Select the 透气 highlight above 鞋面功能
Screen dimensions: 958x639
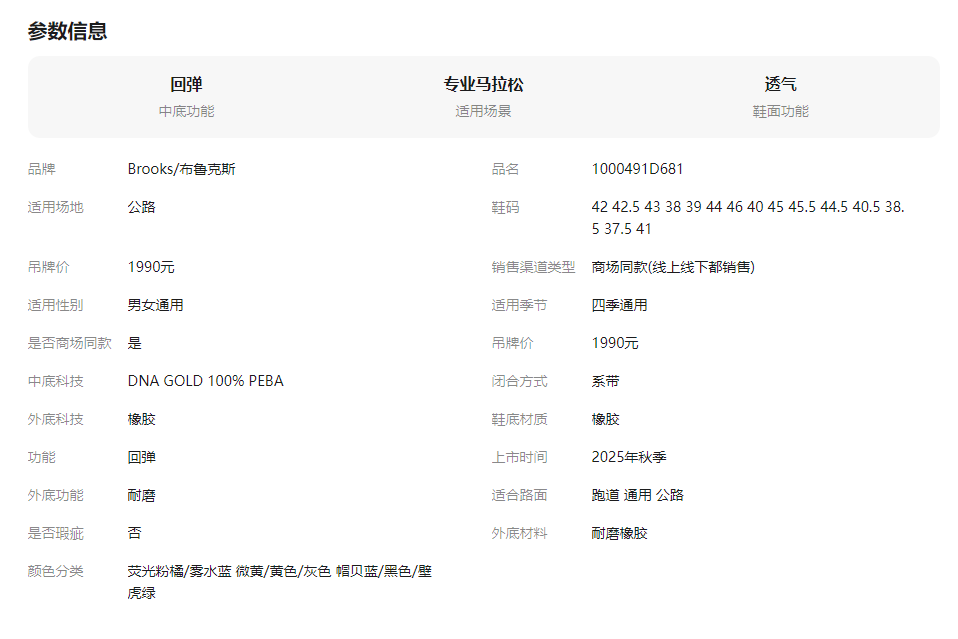(x=780, y=85)
